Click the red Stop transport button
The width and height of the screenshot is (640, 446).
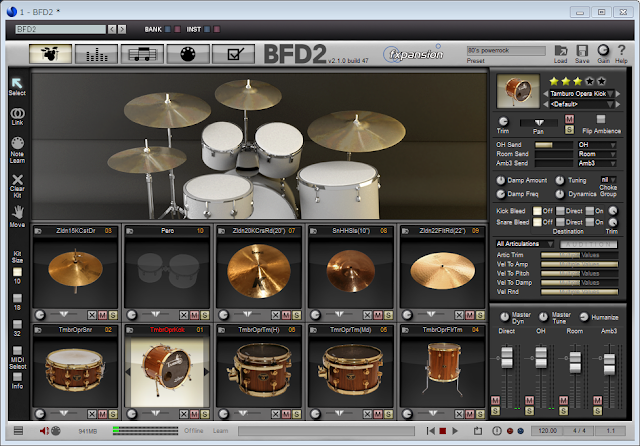point(442,431)
